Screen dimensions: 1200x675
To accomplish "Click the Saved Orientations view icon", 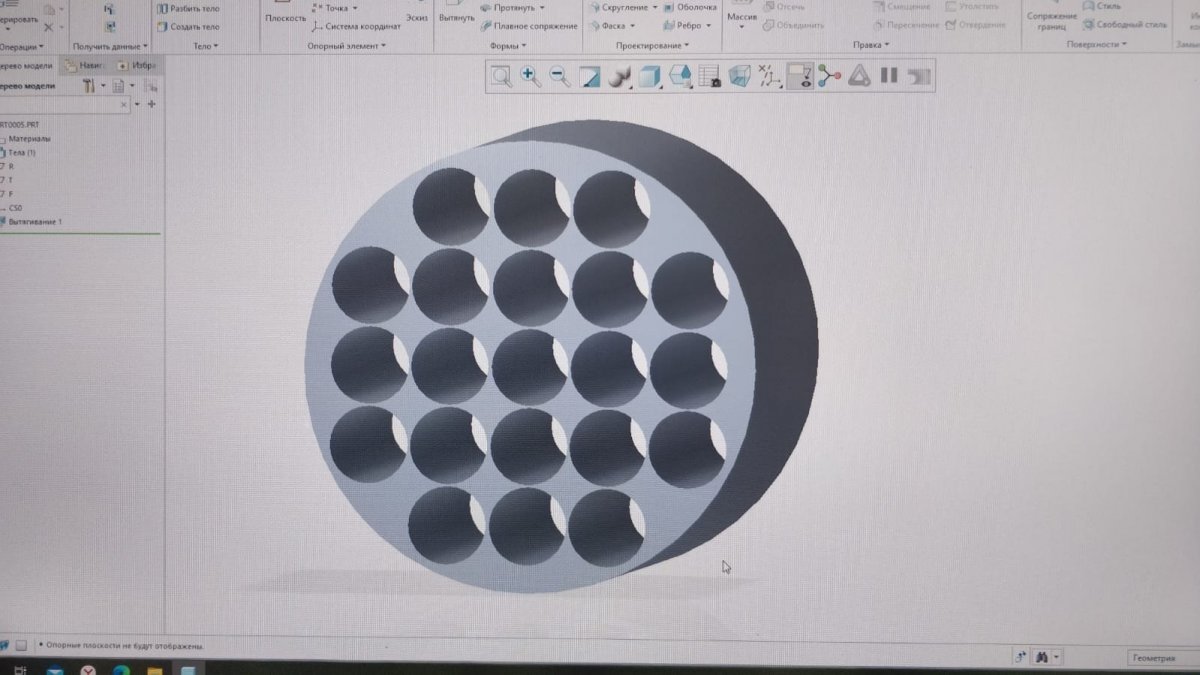I will [680, 76].
